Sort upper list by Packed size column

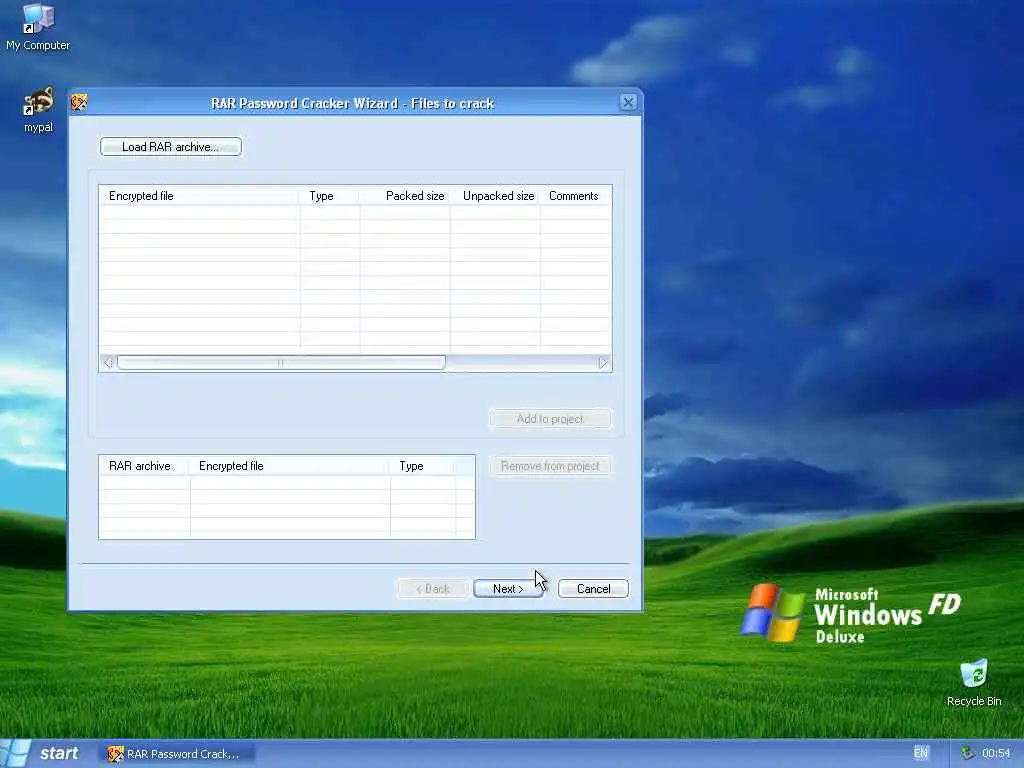405,196
